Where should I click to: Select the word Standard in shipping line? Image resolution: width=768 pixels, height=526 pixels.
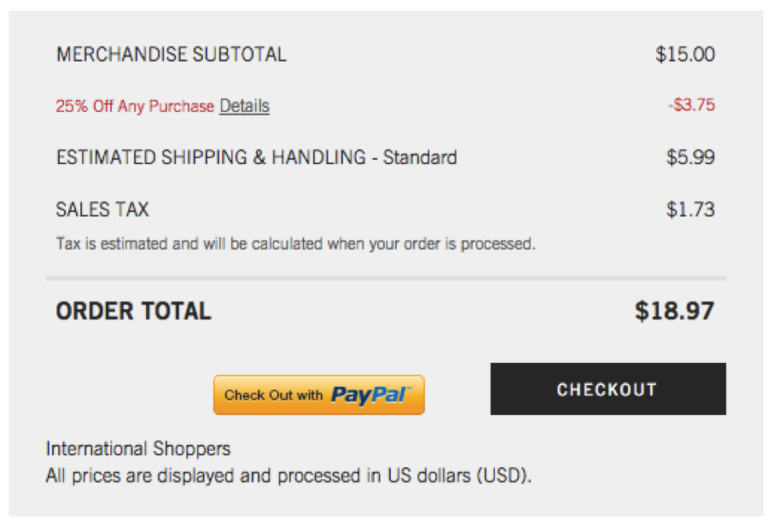[x=420, y=158]
